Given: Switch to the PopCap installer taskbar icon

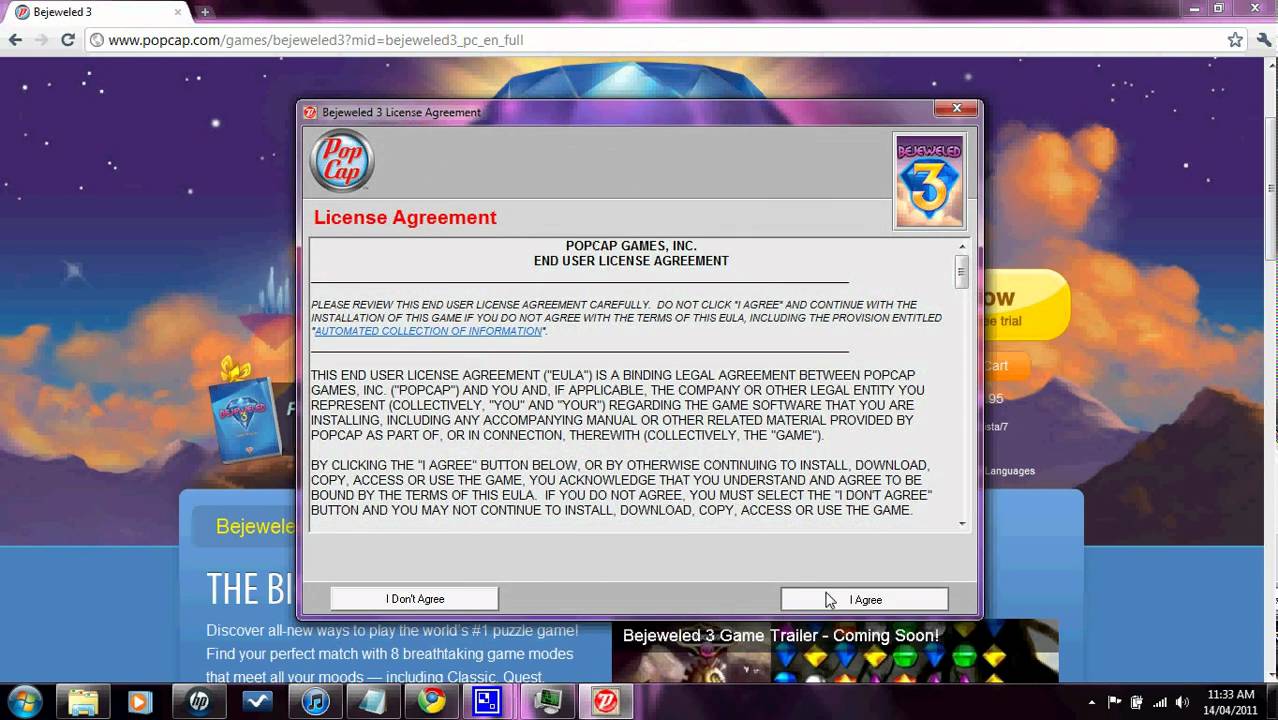Looking at the screenshot, I should coord(606,702).
